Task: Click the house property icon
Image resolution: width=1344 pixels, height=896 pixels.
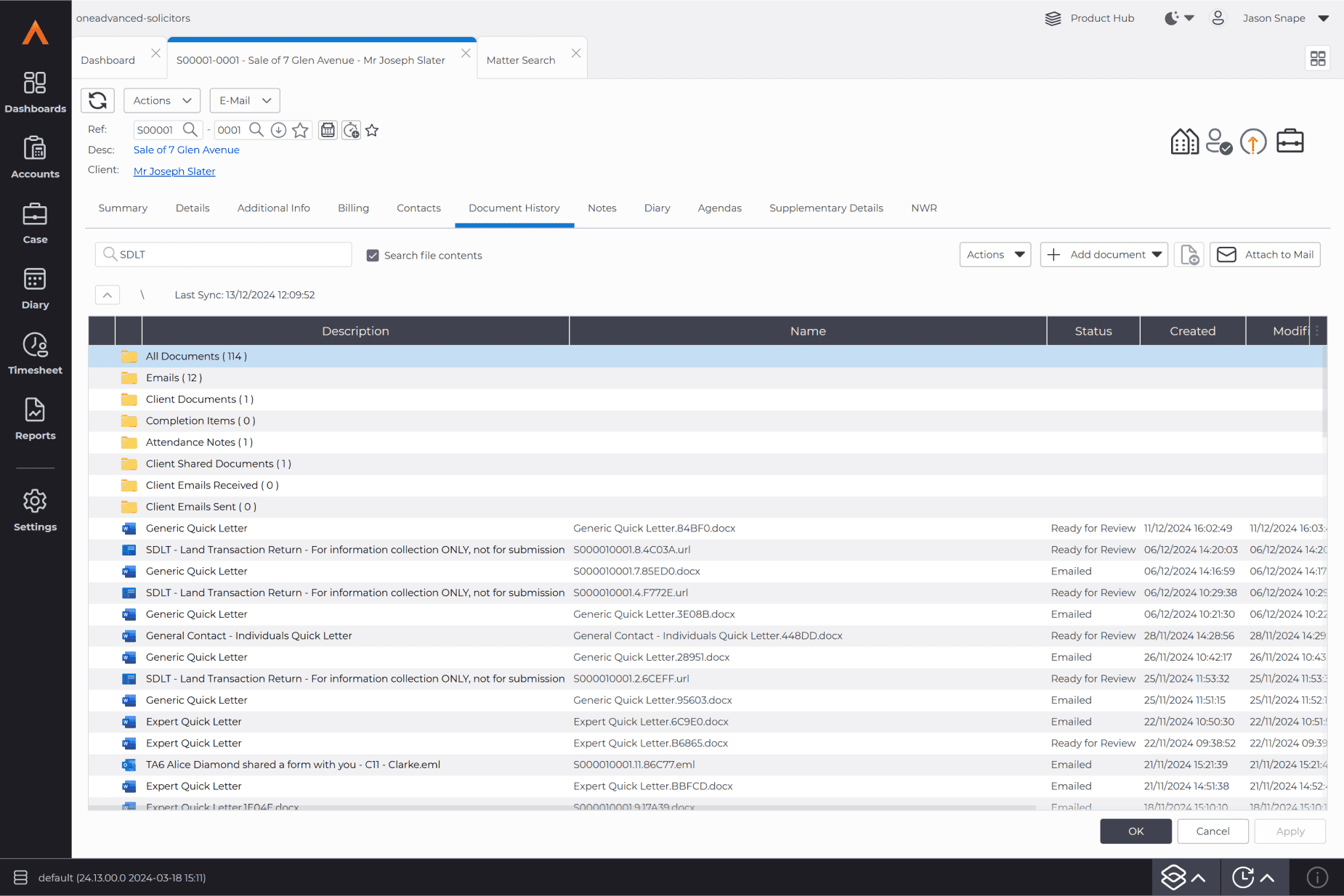Action: (1184, 141)
